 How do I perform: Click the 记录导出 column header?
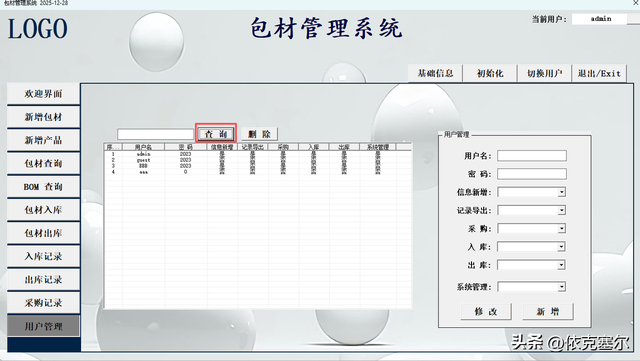(253, 147)
